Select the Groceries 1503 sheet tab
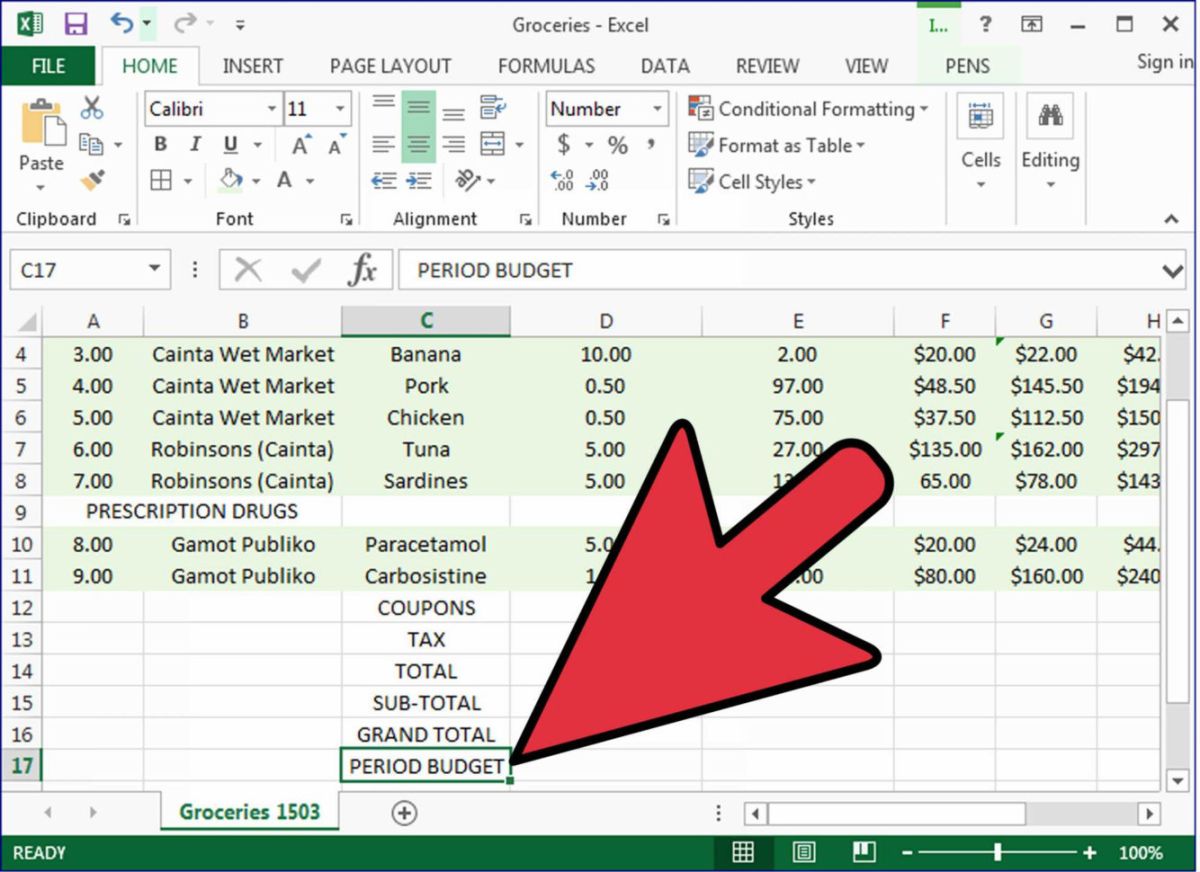Image resolution: width=1200 pixels, height=872 pixels. pos(248,812)
